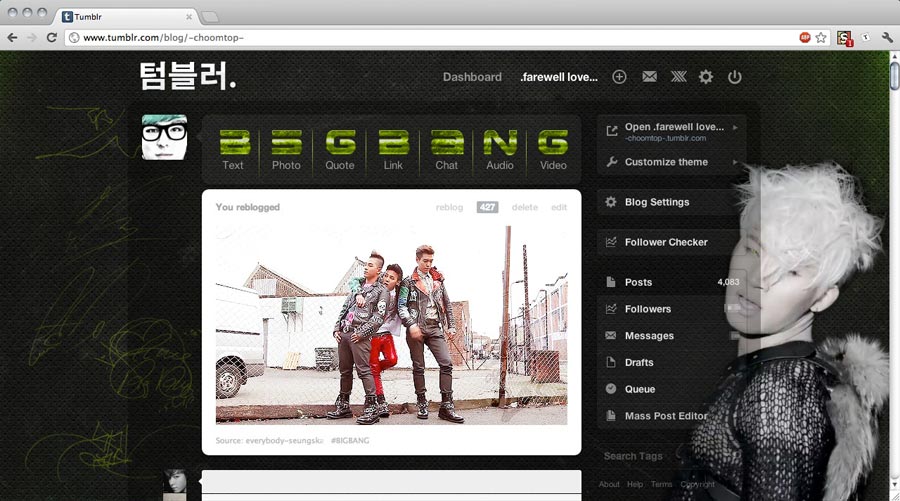The width and height of the screenshot is (900, 501).
Task: Open account settings gear in header
Action: coord(705,77)
